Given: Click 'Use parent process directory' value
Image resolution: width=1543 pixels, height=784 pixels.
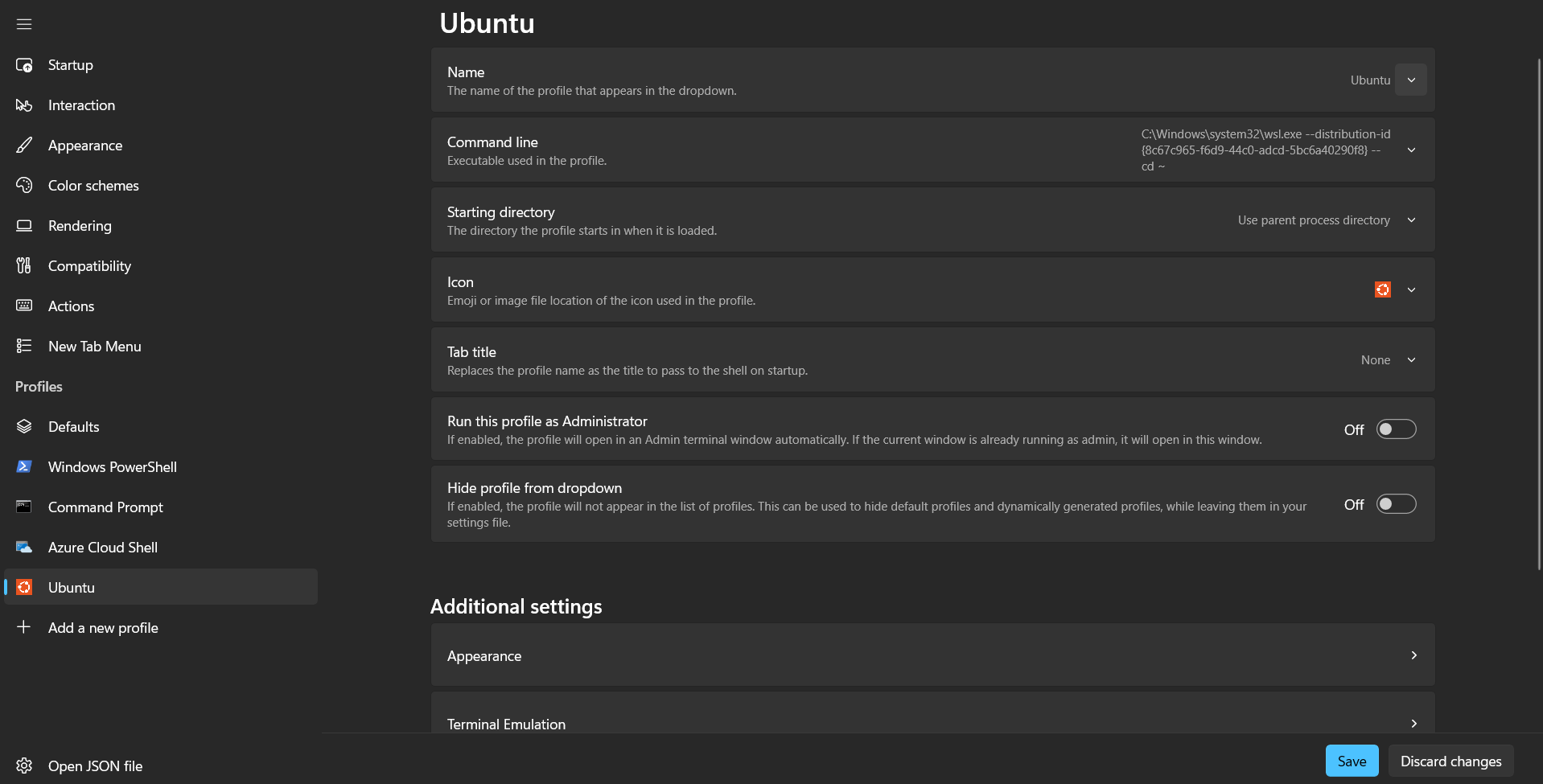Looking at the screenshot, I should 1314,220.
